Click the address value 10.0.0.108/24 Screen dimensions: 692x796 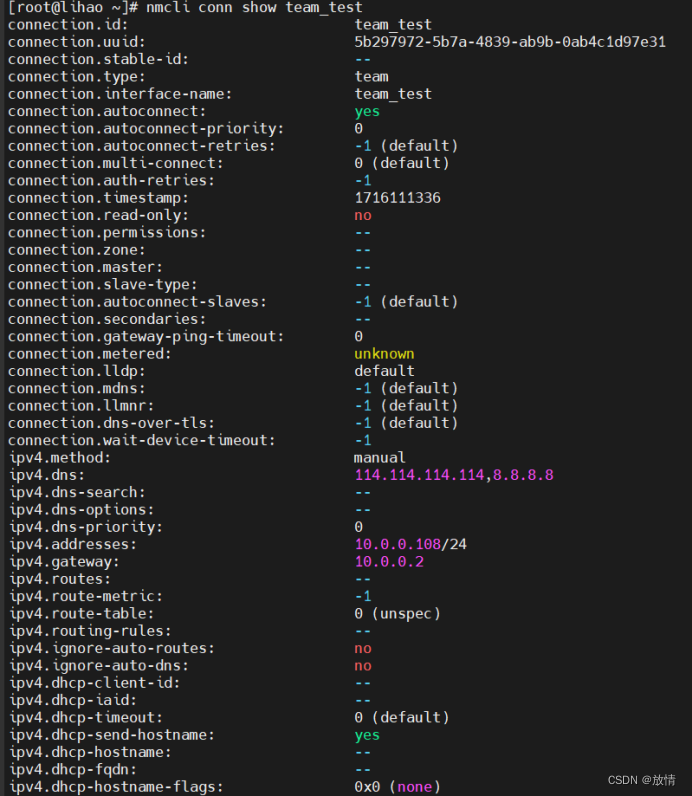pyautogui.click(x=411, y=544)
